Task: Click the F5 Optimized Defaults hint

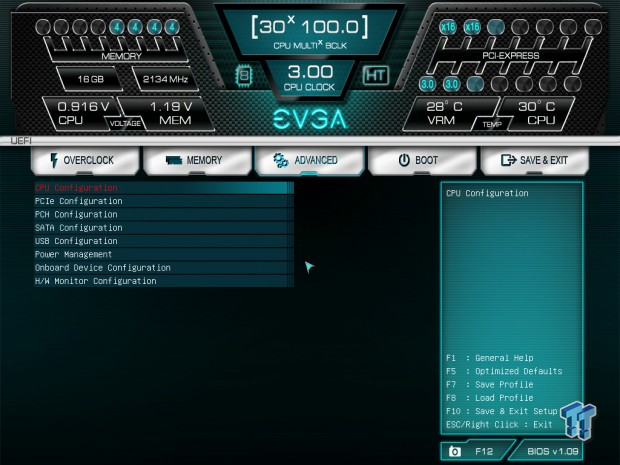Action: tap(504, 371)
